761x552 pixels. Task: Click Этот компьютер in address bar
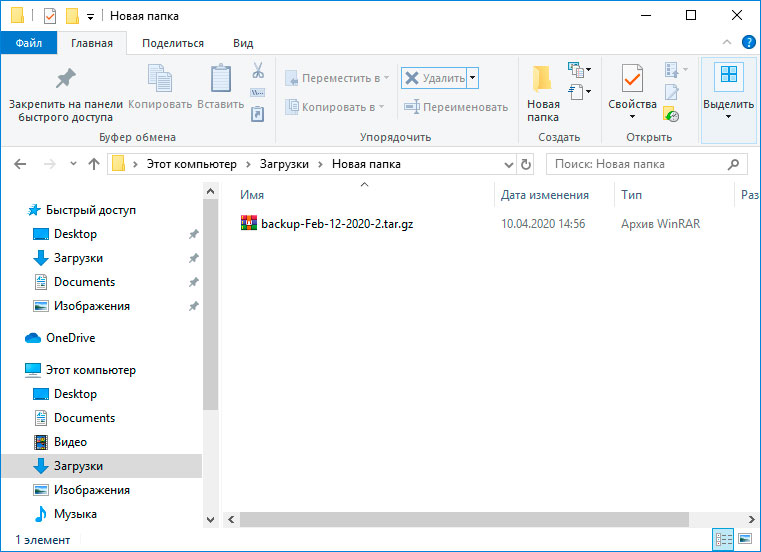pos(192,164)
